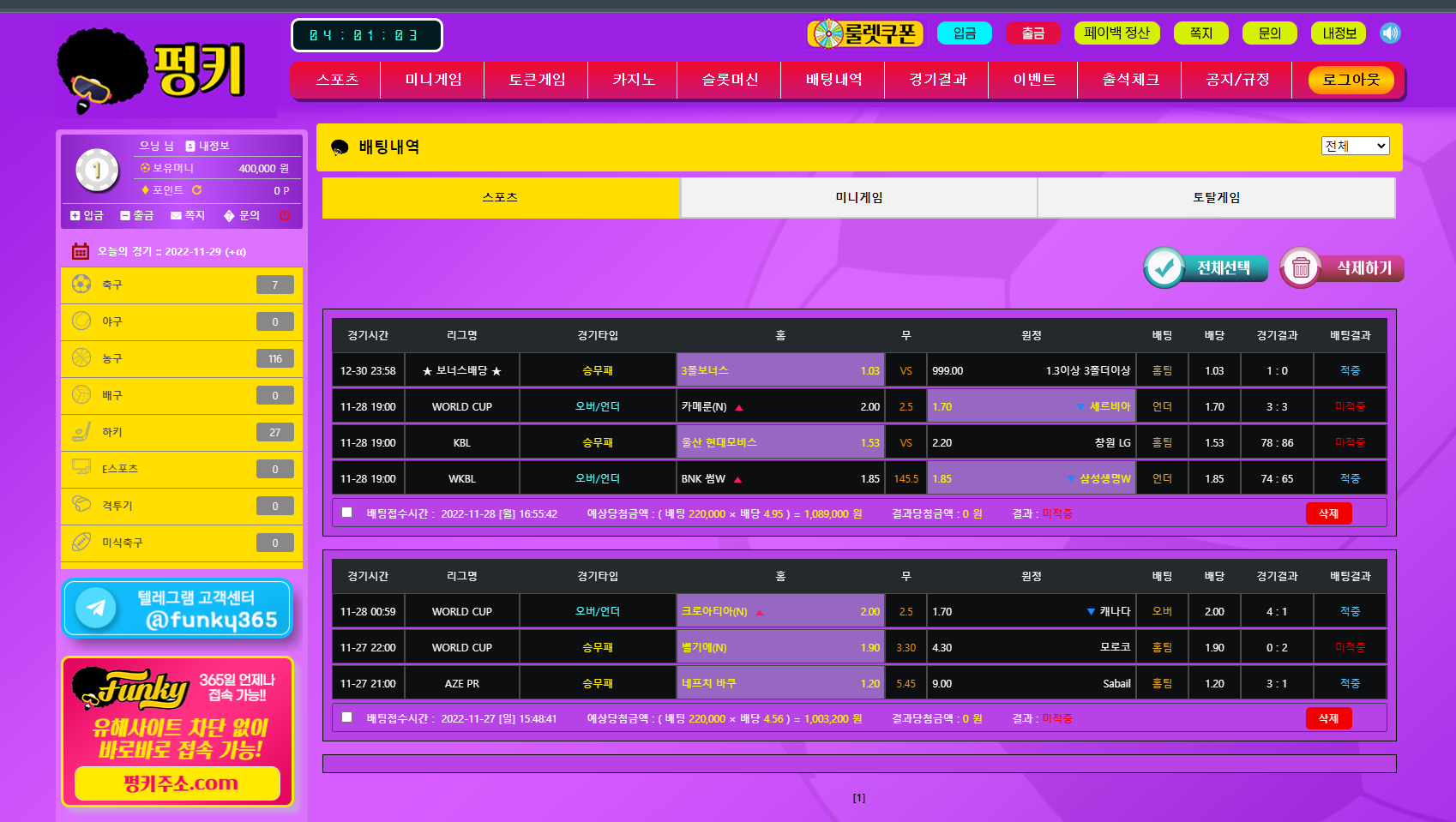The height and width of the screenshot is (822, 1456).
Task: Click the 농구 basketball sidebar icon
Action: (x=81, y=357)
